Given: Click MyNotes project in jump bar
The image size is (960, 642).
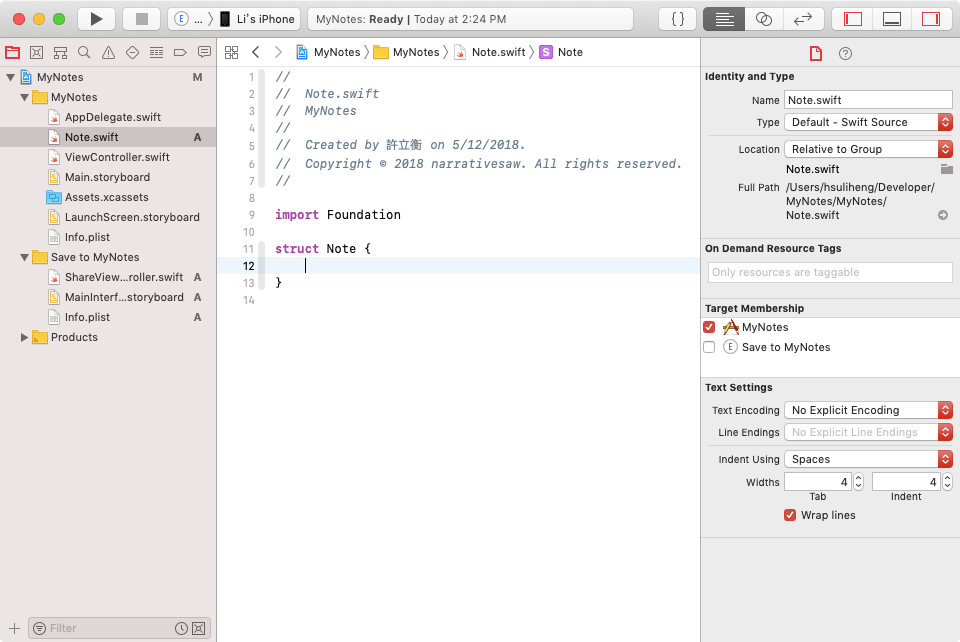Looking at the screenshot, I should (x=328, y=53).
